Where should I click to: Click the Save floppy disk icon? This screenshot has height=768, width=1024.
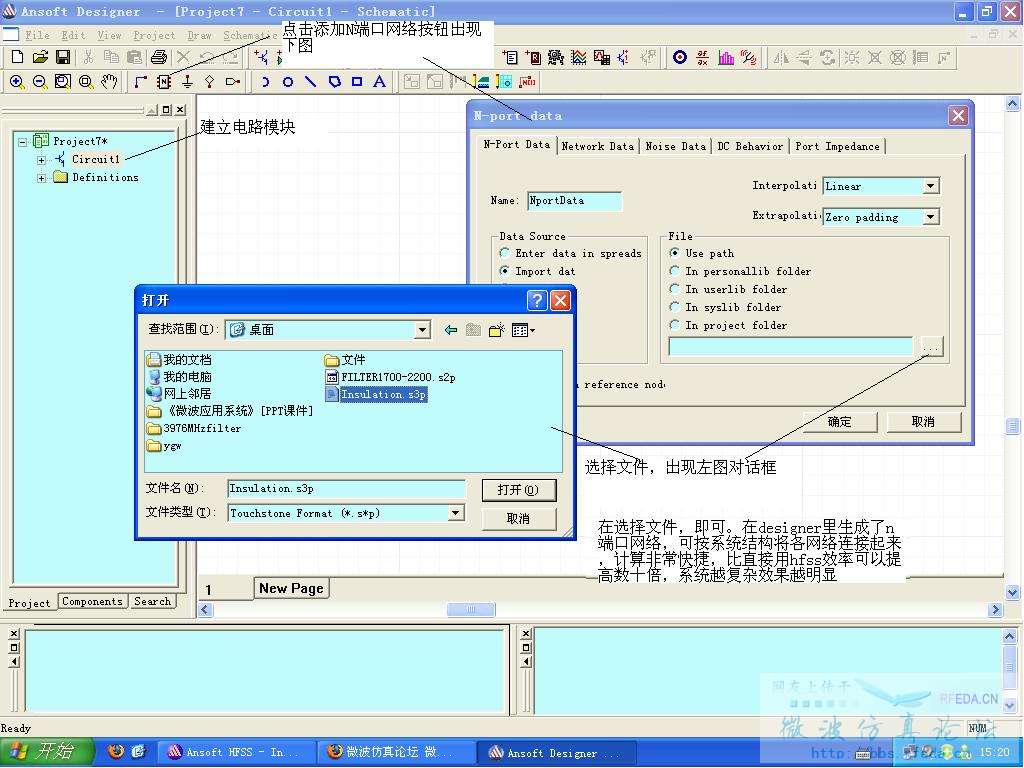(63, 57)
